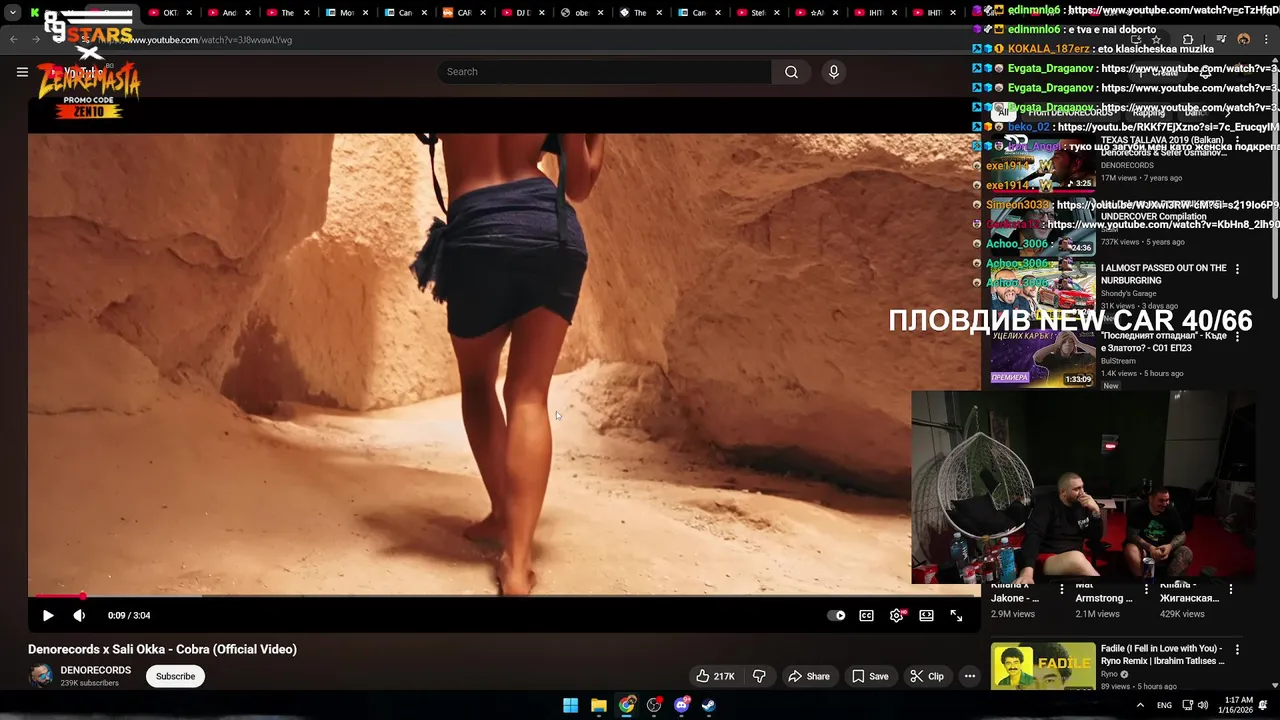This screenshot has height=720, width=1280.
Task: Open the Windows Start menu
Action: tap(570, 705)
